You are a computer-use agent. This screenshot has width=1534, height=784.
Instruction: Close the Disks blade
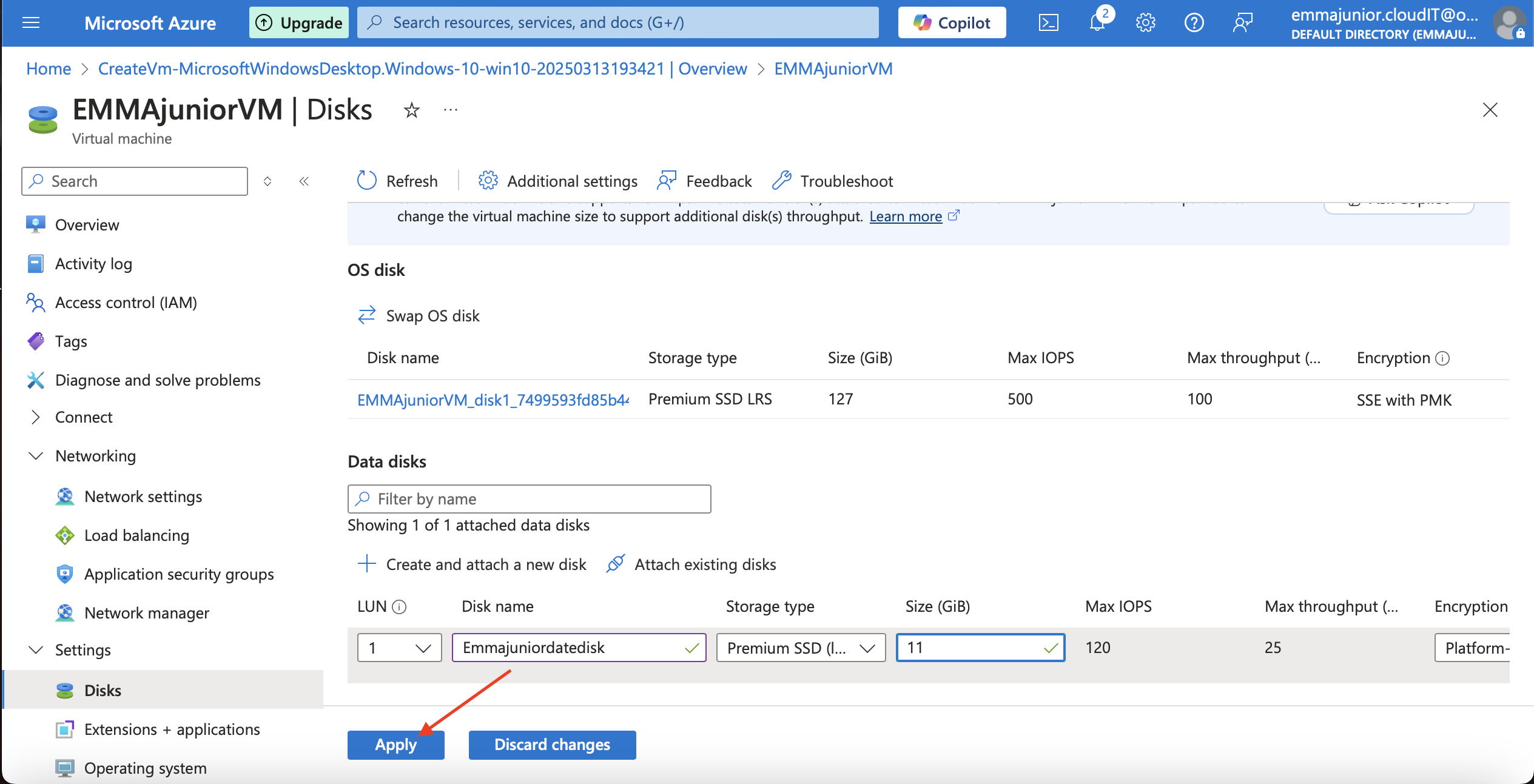click(x=1490, y=110)
